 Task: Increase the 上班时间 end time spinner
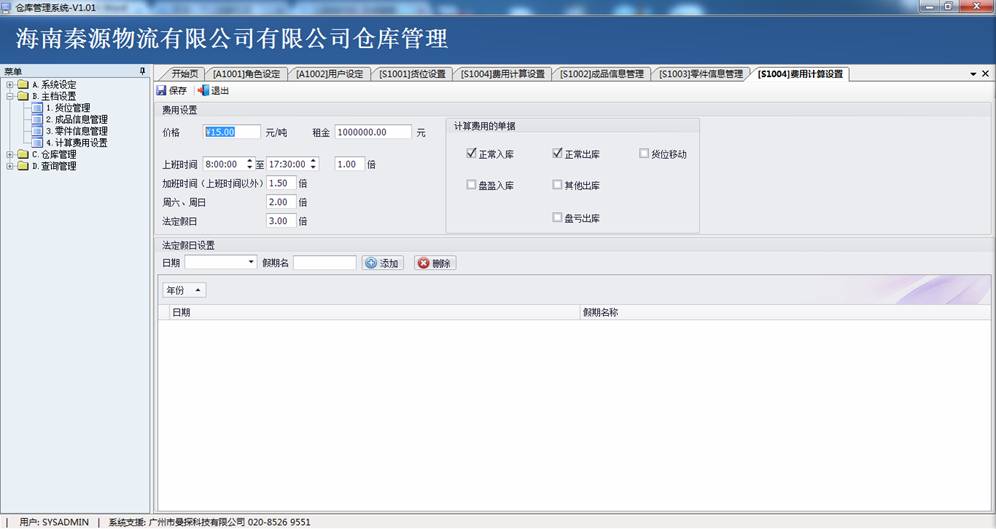[x=313, y=161]
